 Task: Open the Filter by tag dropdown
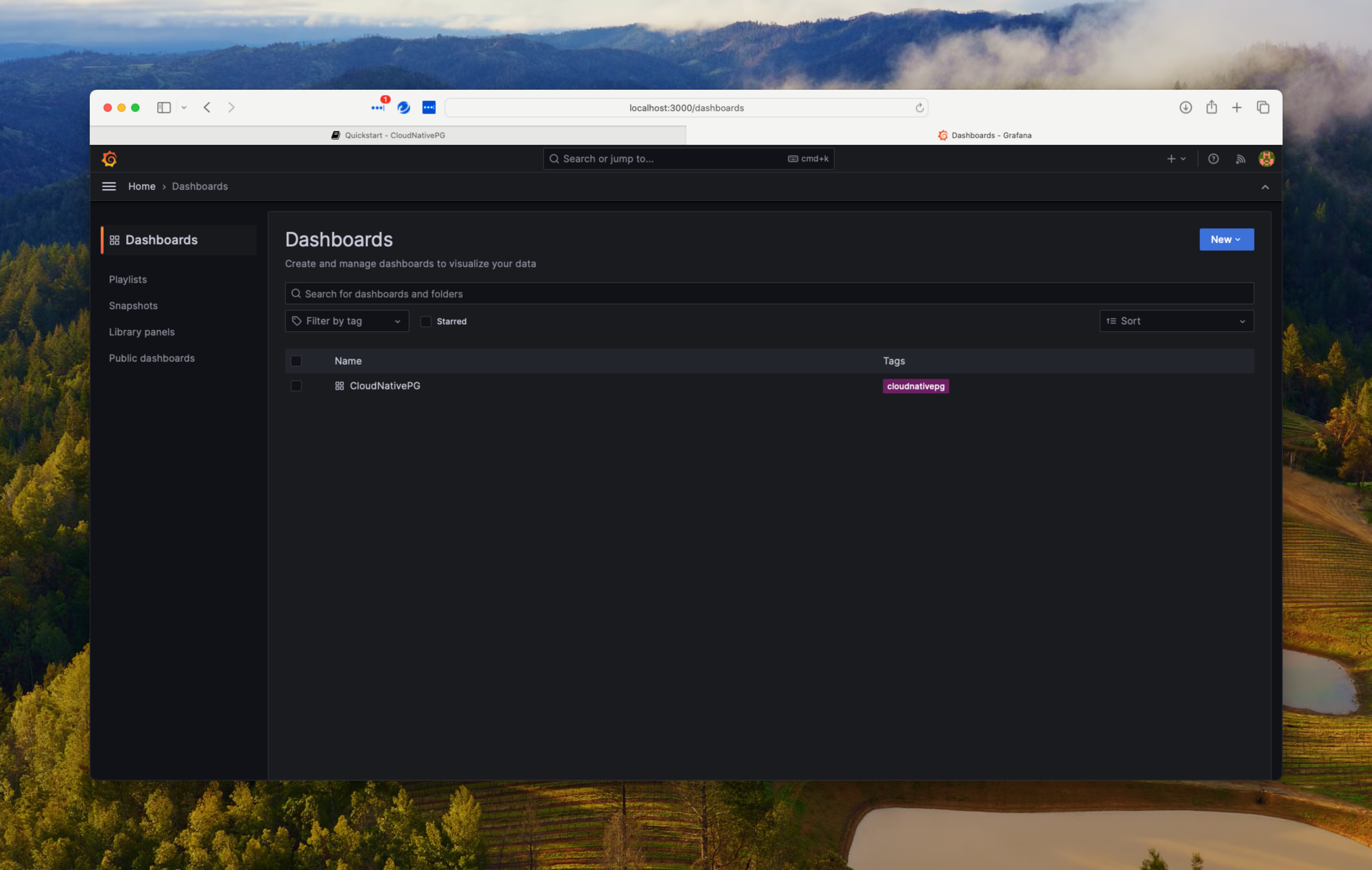347,321
